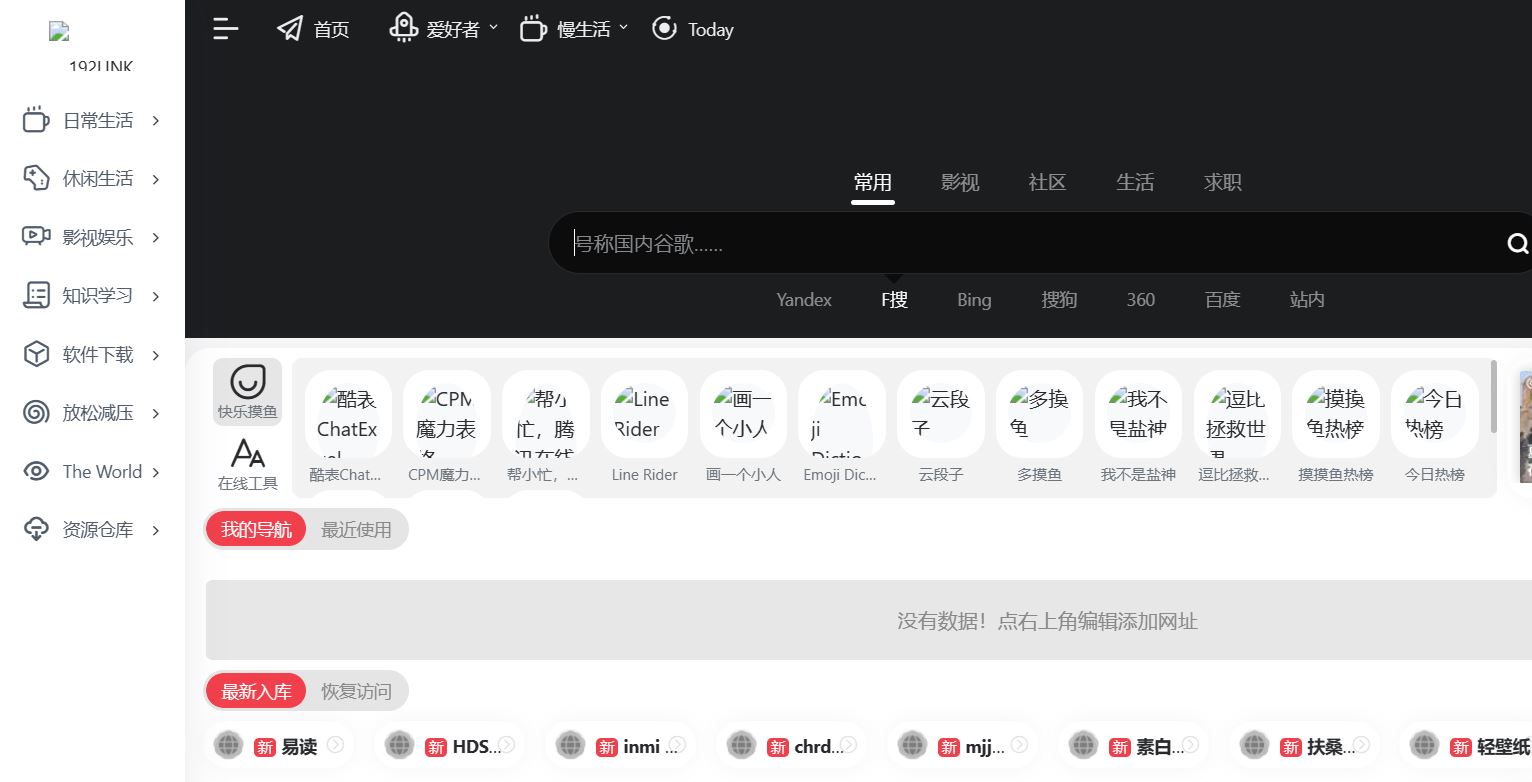This screenshot has width=1532, height=782.
Task: Switch to 最近使用 toggle
Action: [x=356, y=529]
